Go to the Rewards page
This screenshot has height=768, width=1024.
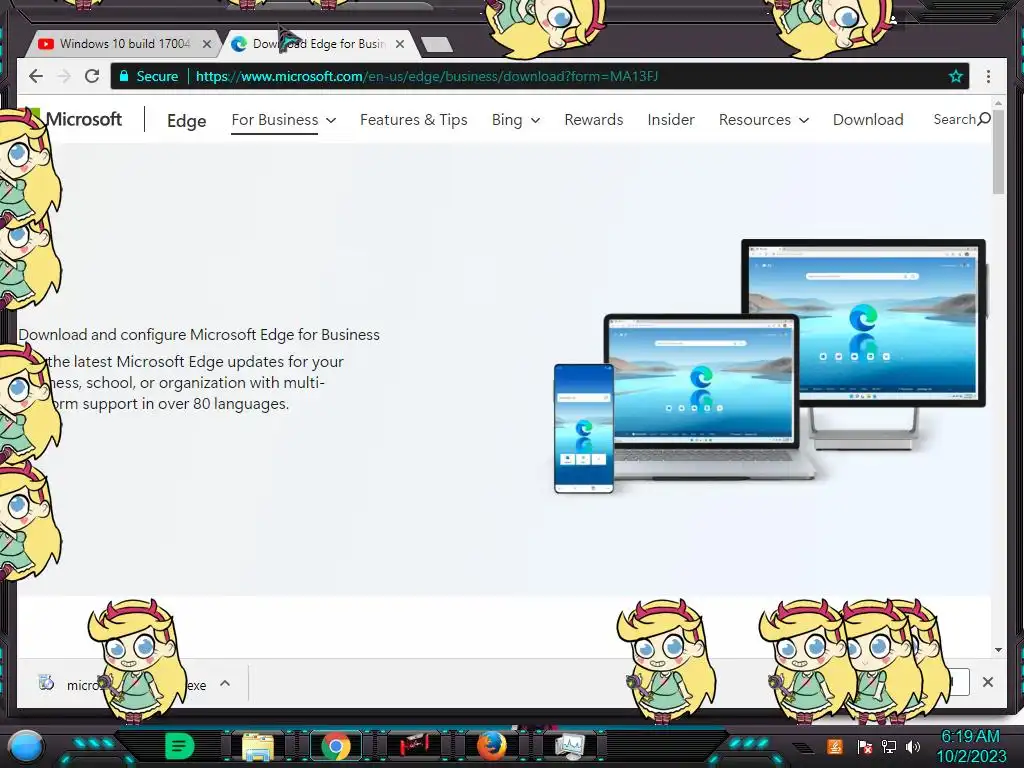594,120
